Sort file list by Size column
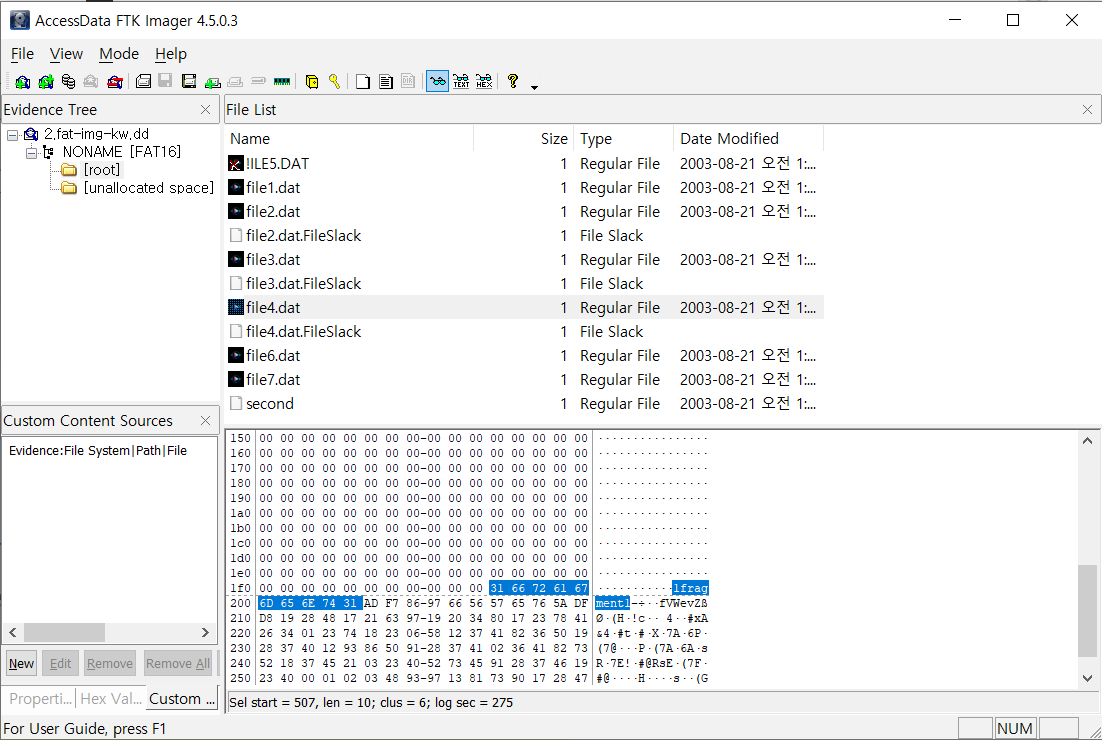The image size is (1102, 740). [x=524, y=138]
